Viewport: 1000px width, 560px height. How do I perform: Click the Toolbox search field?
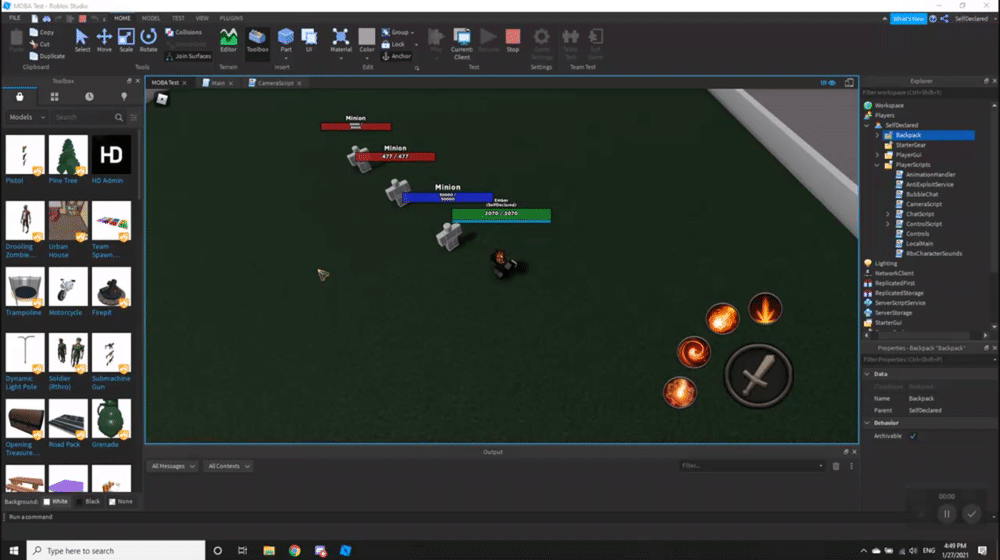coord(83,117)
